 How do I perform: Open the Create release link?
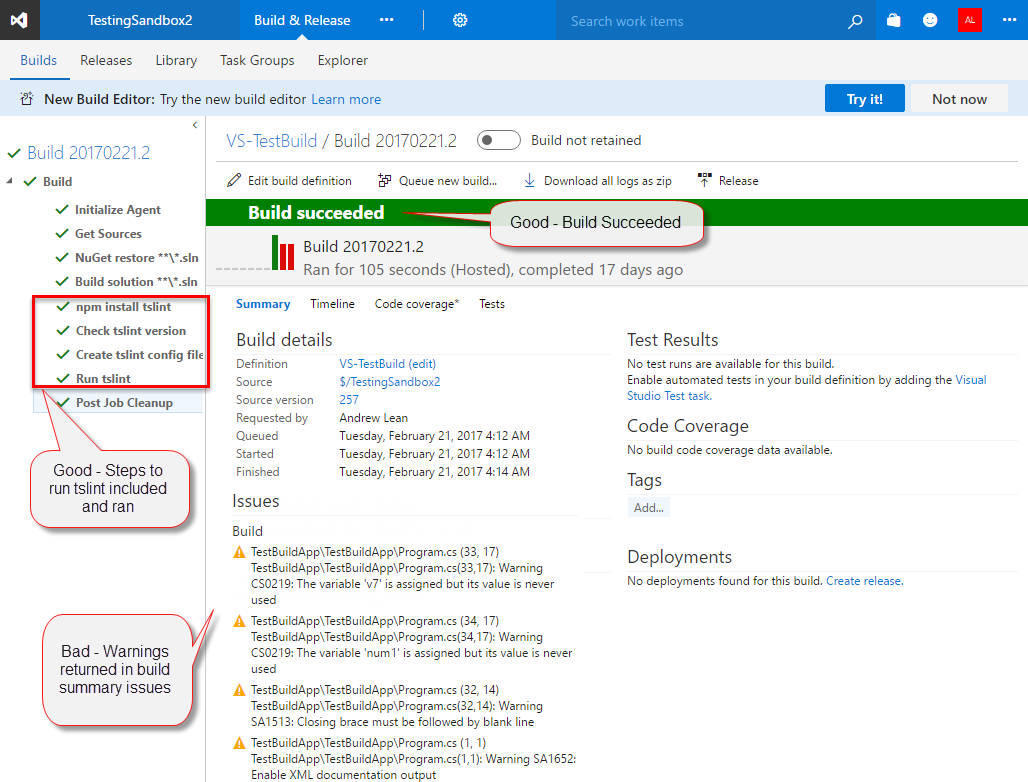[864, 581]
